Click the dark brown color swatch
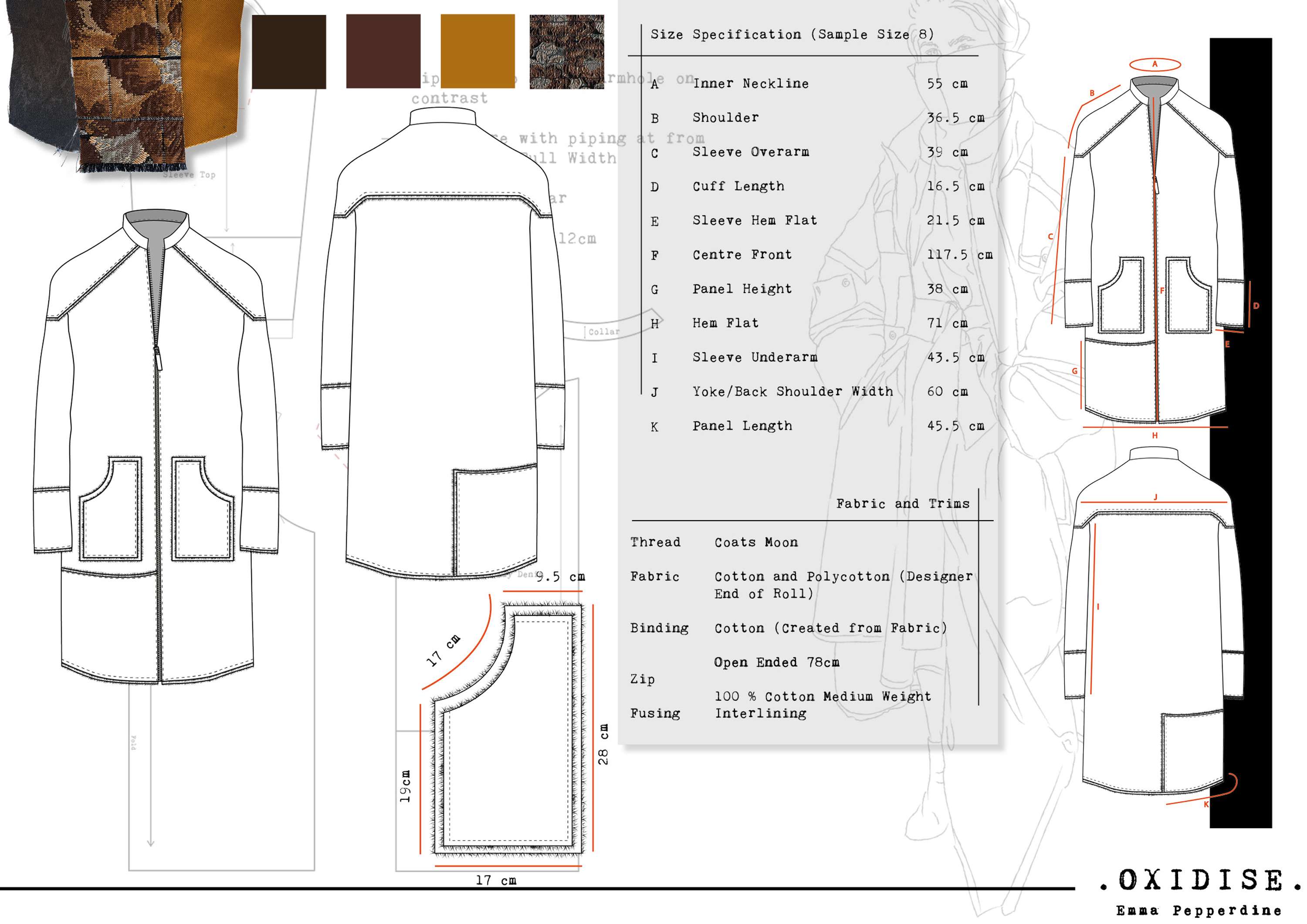 point(288,52)
